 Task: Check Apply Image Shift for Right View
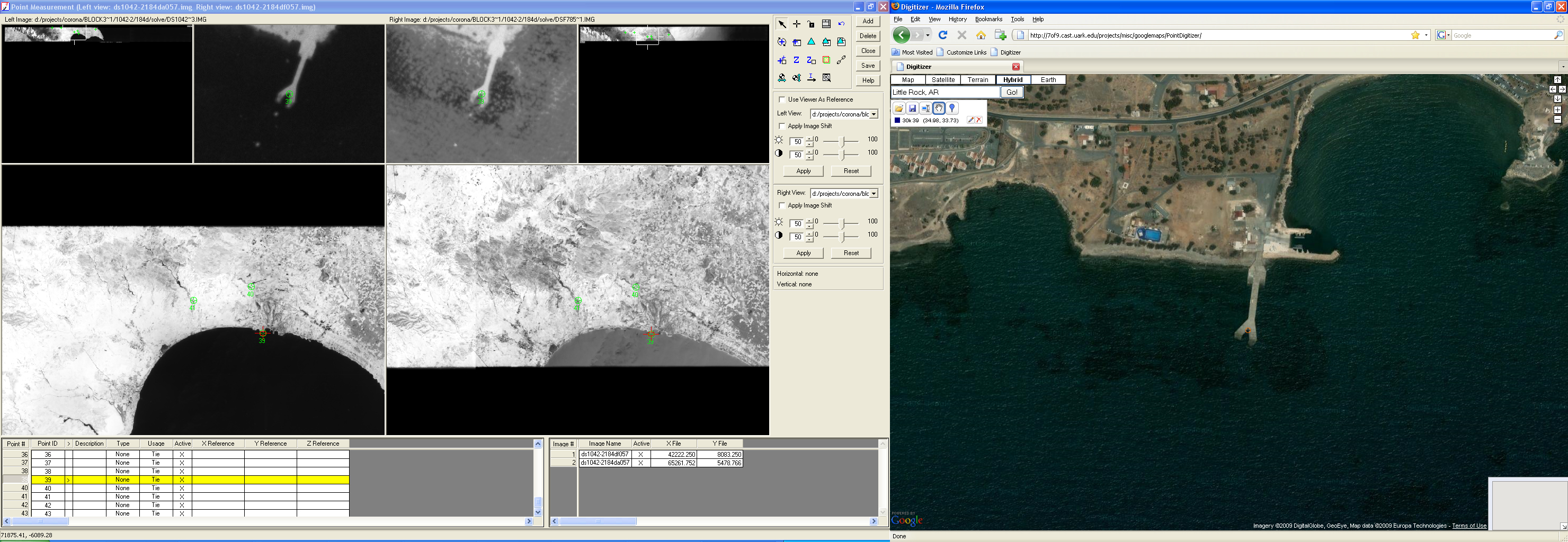pos(782,205)
